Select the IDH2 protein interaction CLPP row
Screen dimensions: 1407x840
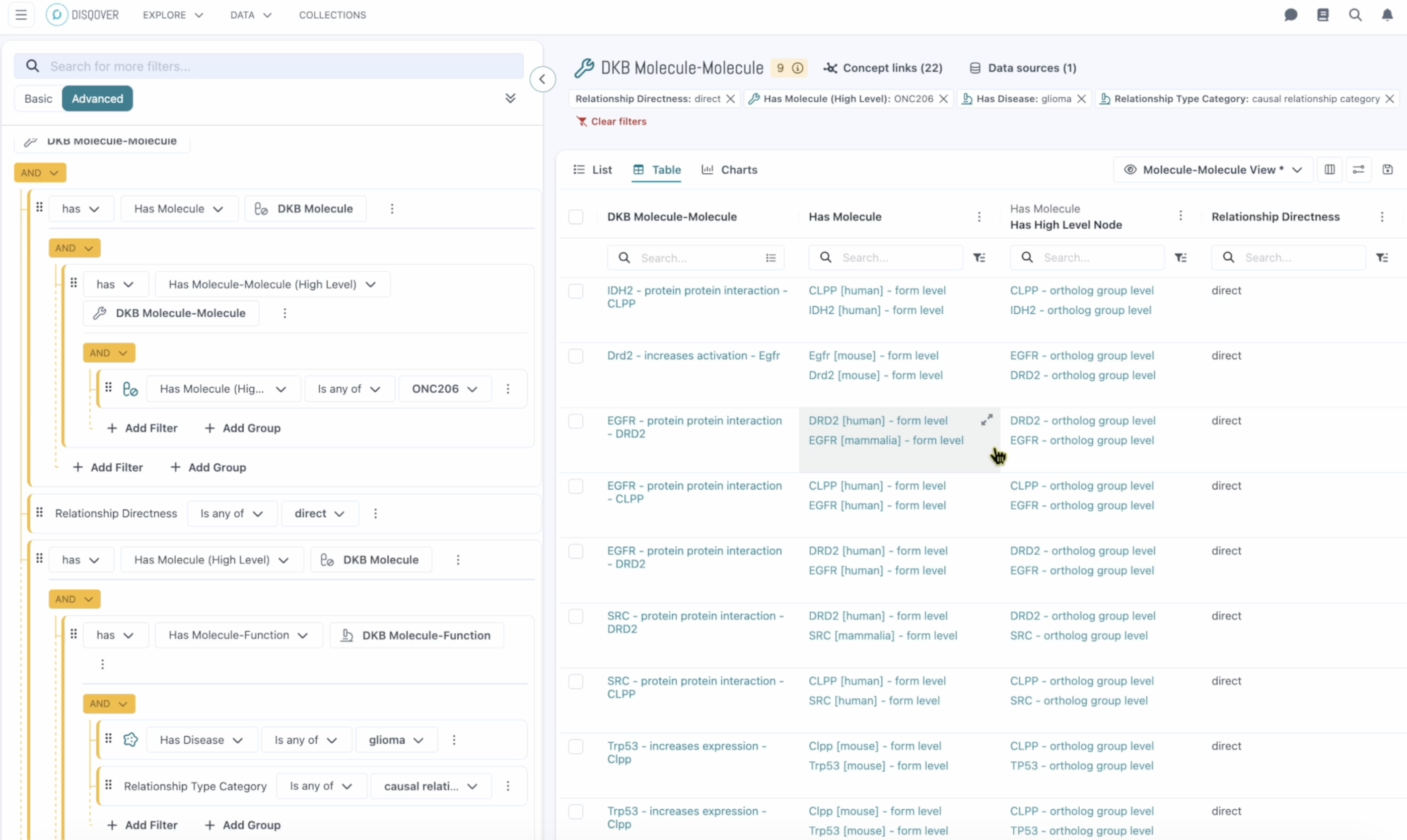(x=576, y=291)
